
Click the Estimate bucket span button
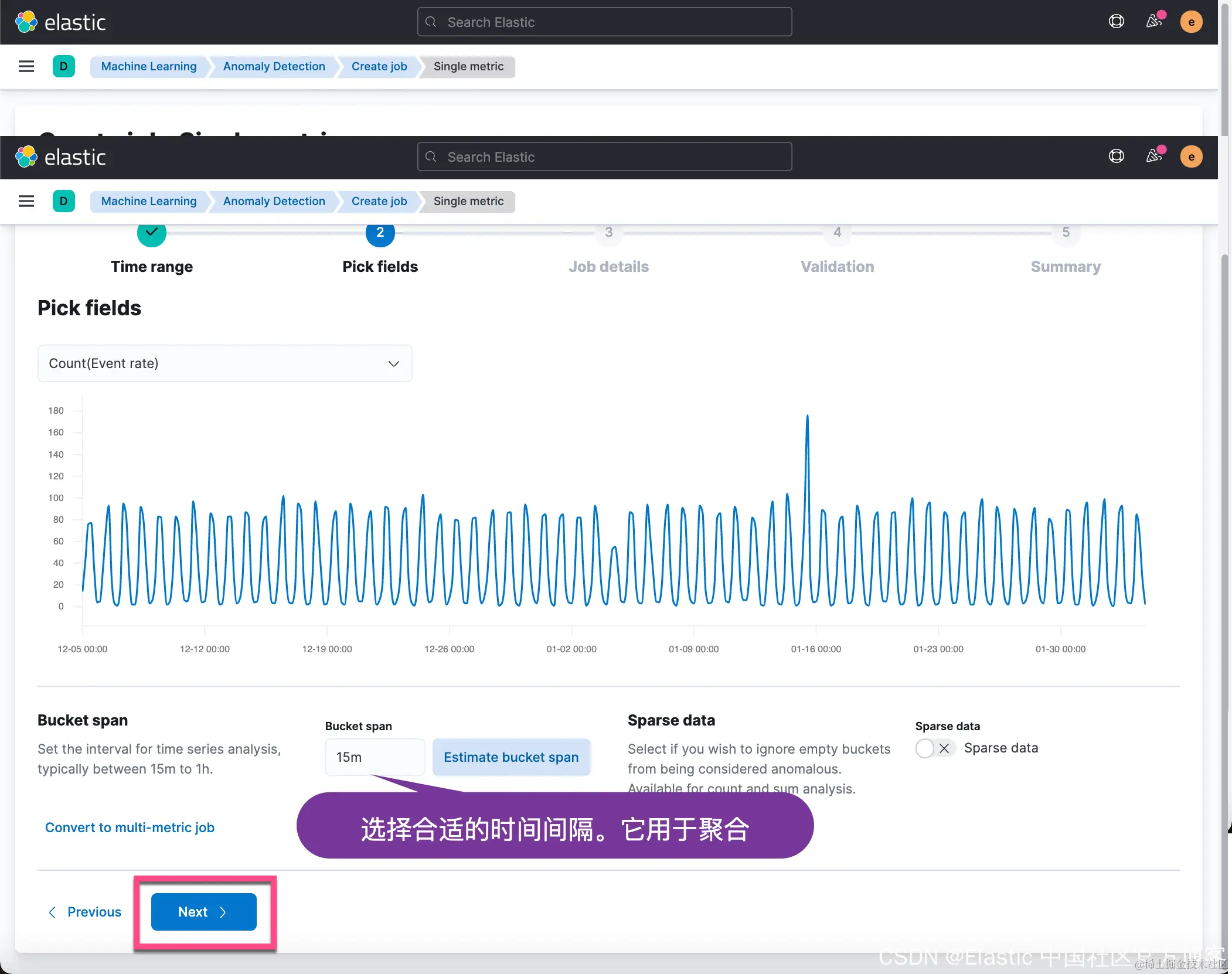(x=511, y=757)
